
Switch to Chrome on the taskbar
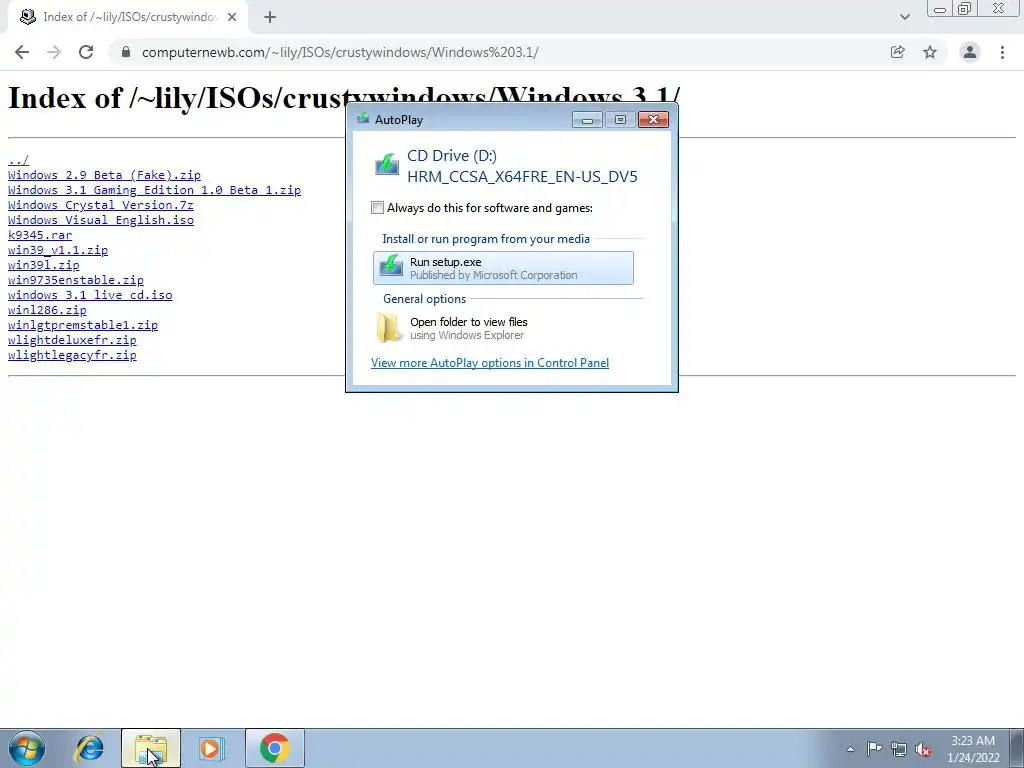click(274, 748)
